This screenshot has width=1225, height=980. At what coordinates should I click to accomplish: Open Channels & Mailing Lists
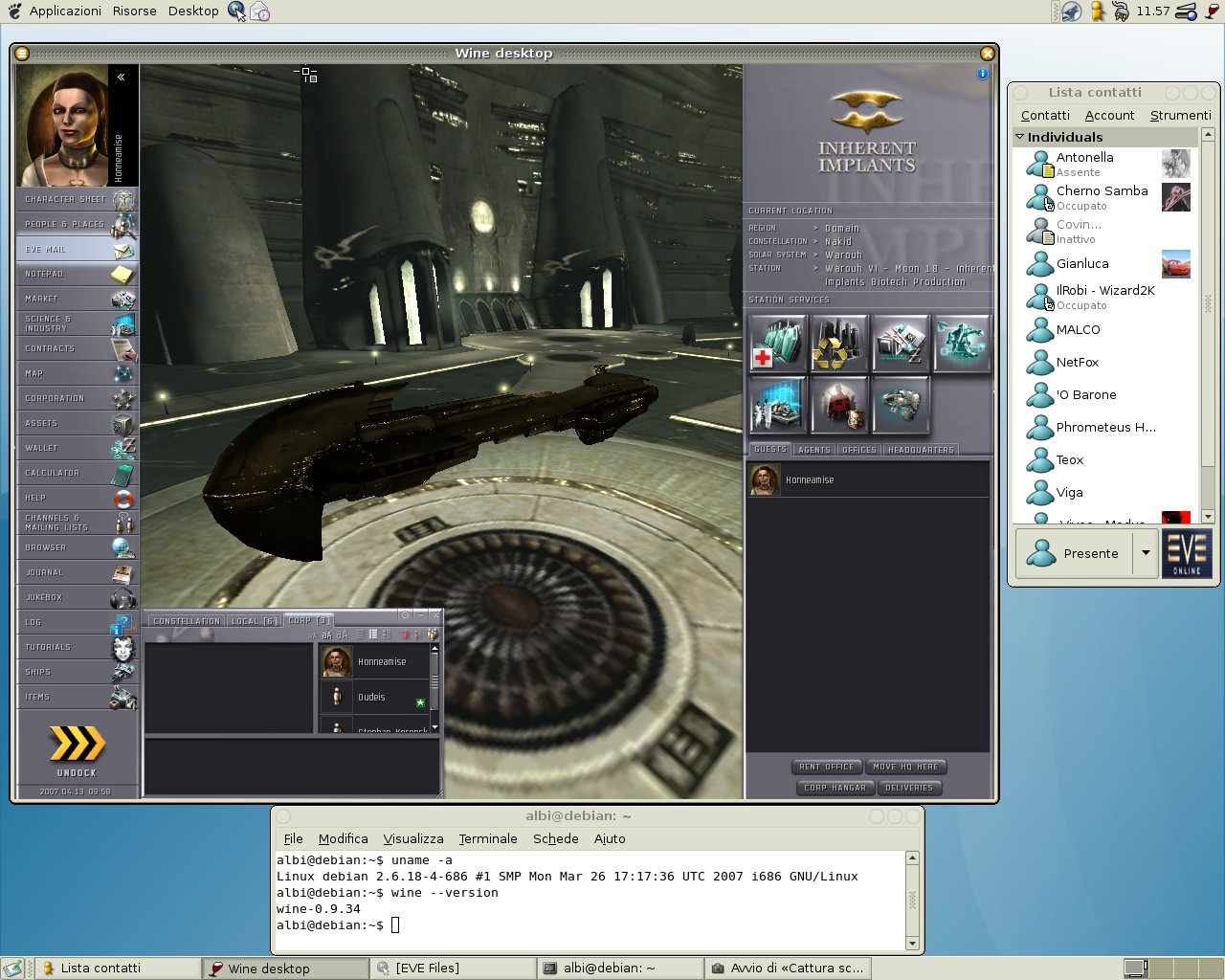[x=78, y=523]
